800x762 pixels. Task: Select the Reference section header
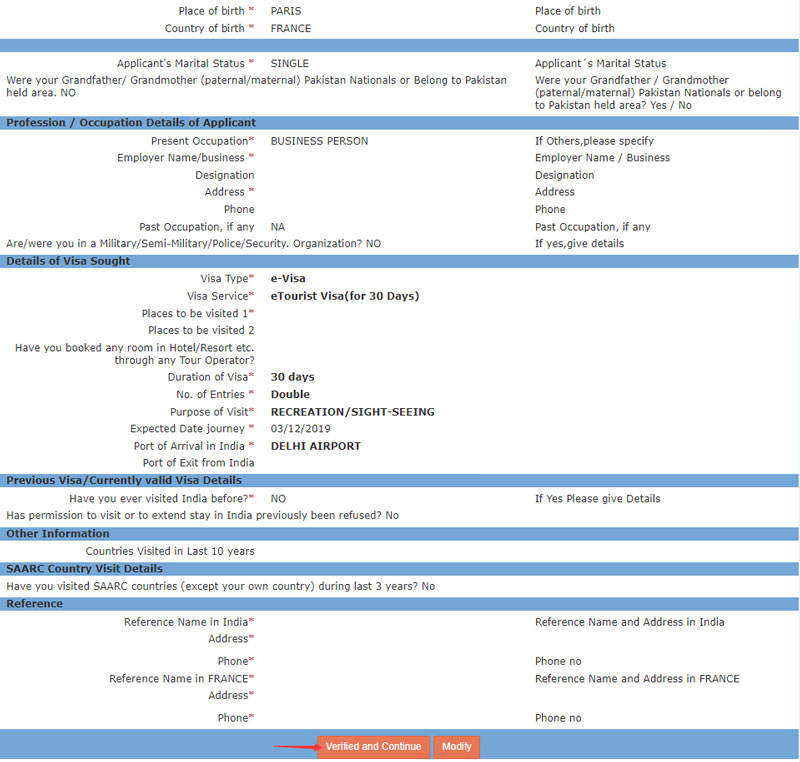[x=35, y=604]
